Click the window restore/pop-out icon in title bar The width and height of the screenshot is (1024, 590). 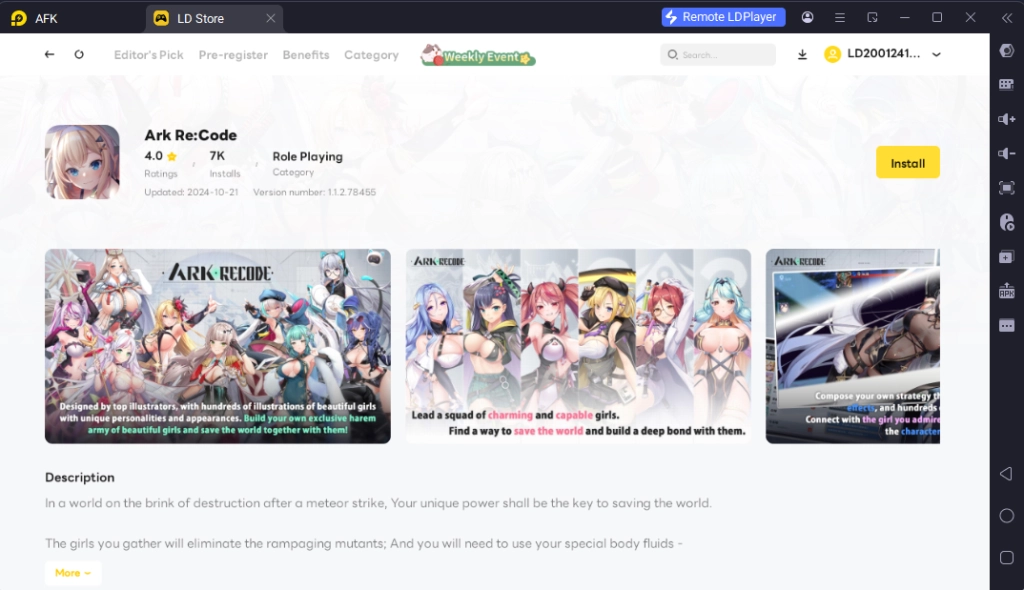(x=872, y=18)
